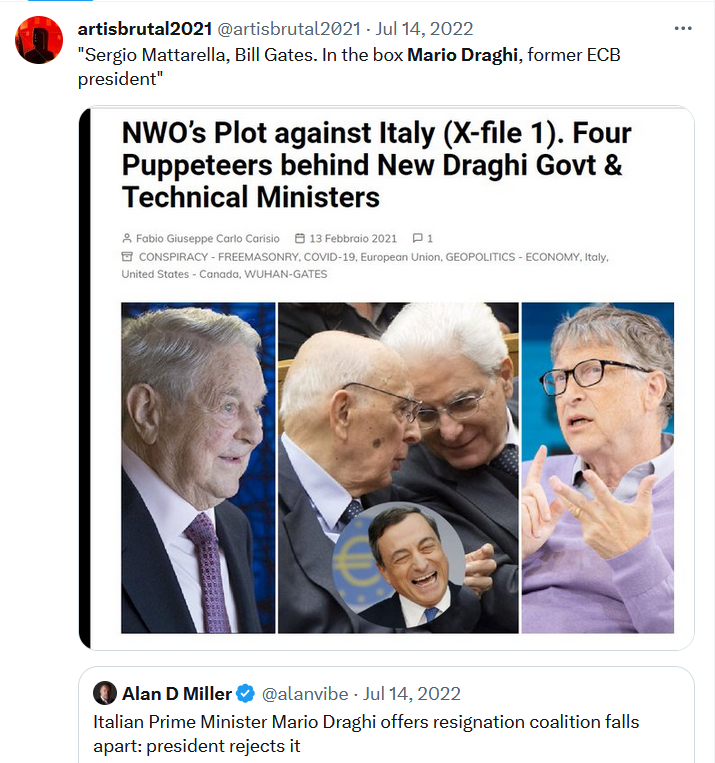The image size is (715, 763).
Task: Open the NWO's Plot against Italy headline
Action: tap(377, 164)
